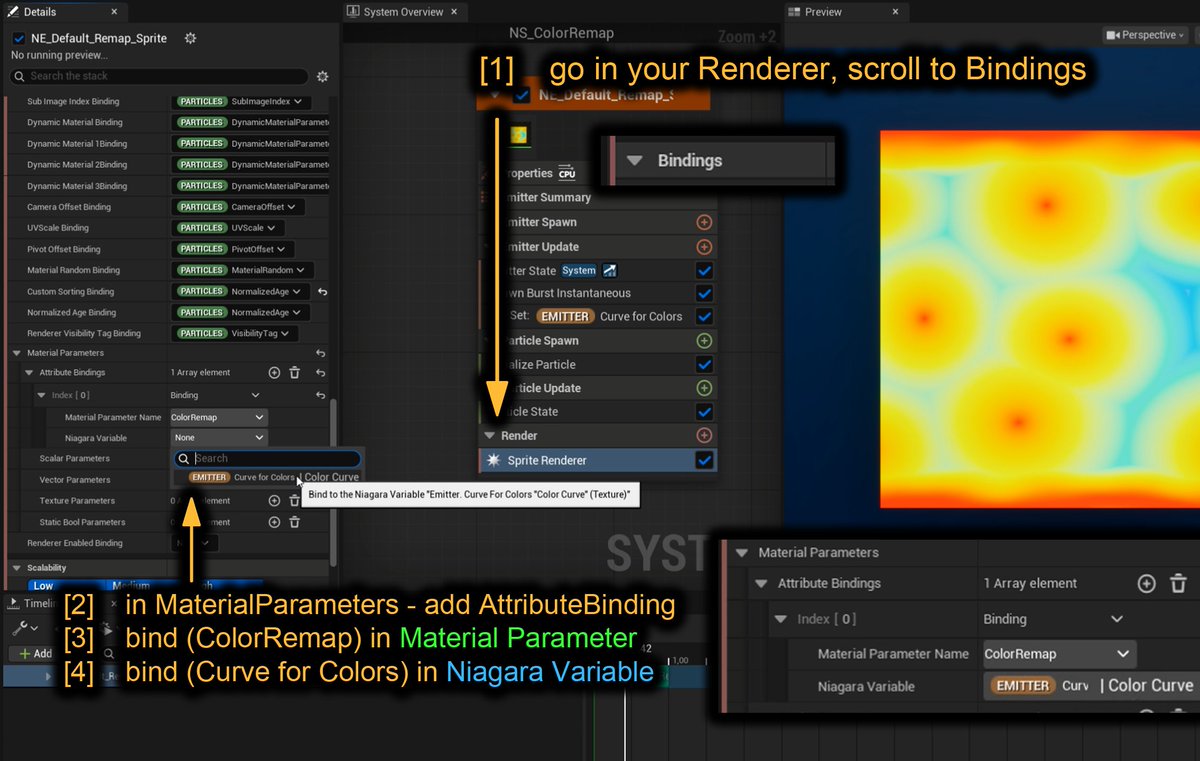Click the Emitter State scalability icon
The height and width of the screenshot is (761, 1200).
pos(610,270)
